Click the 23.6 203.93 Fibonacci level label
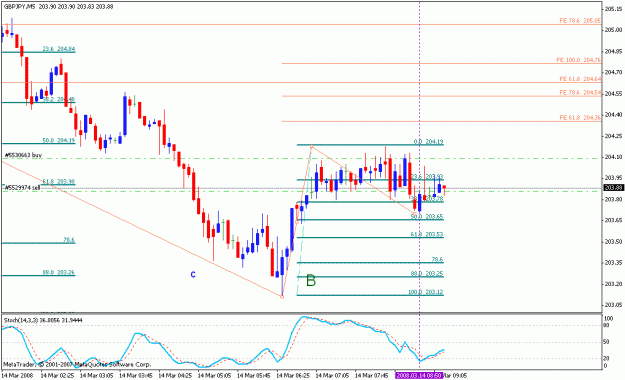This screenshot has height=380, width=625. tap(427, 176)
